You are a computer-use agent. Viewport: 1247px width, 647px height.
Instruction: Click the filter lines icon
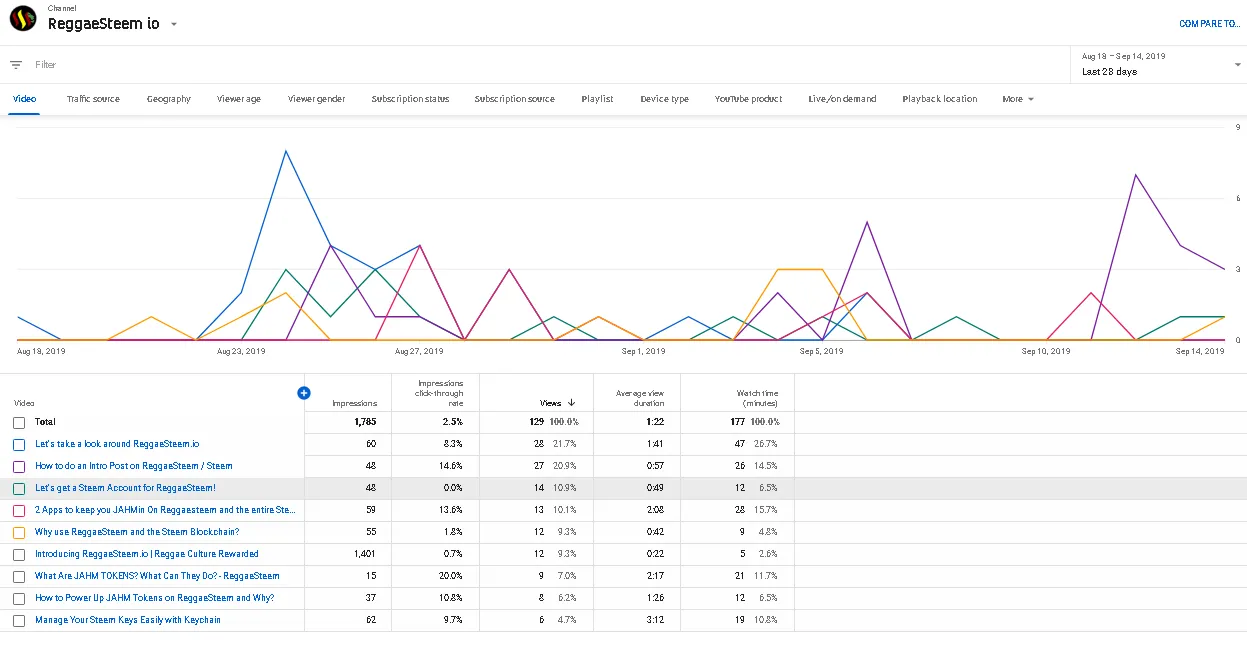(x=16, y=65)
